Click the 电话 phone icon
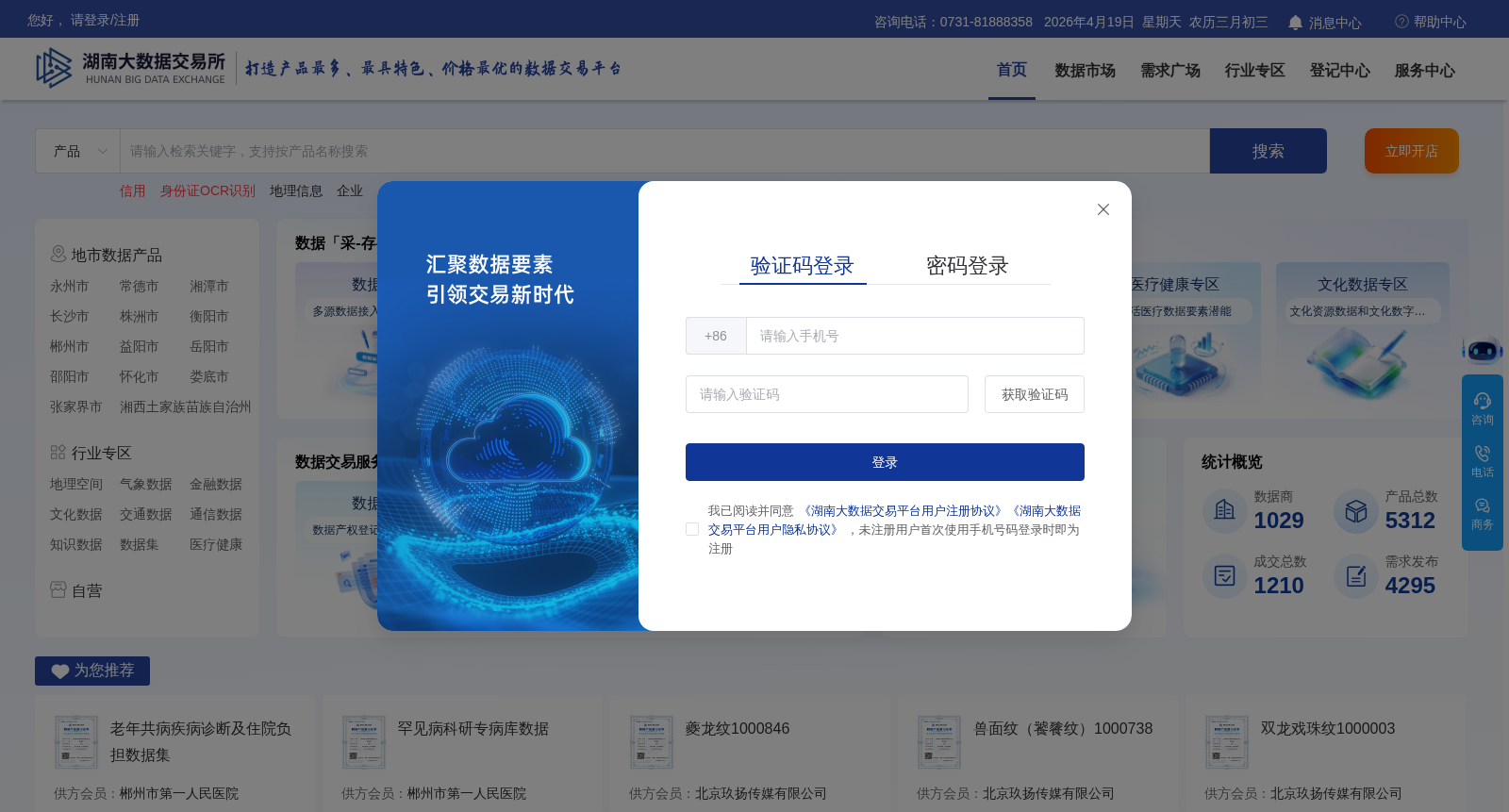Screen dimensions: 1509x812 [x=1483, y=454]
